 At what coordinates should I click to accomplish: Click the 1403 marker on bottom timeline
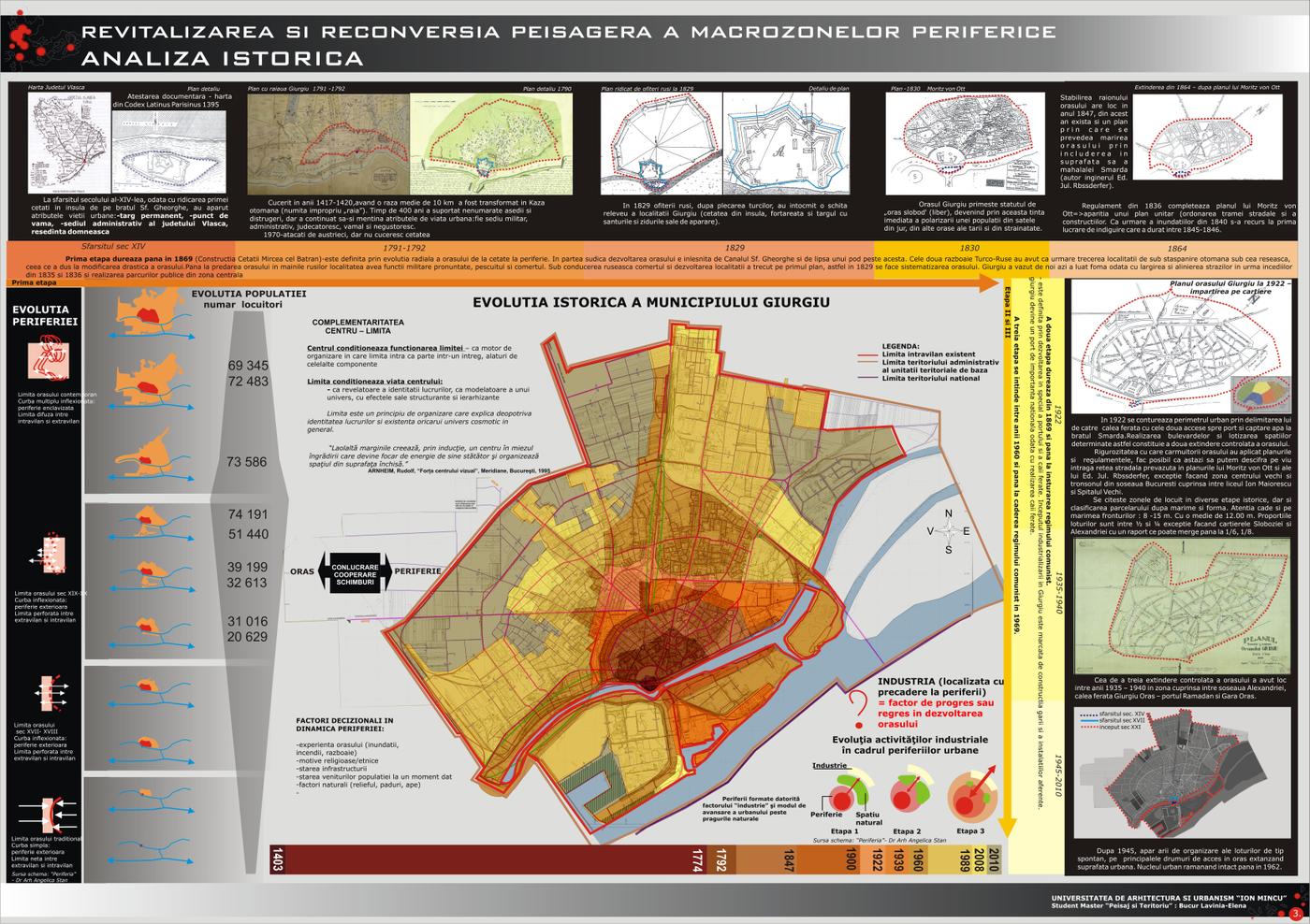point(277,859)
